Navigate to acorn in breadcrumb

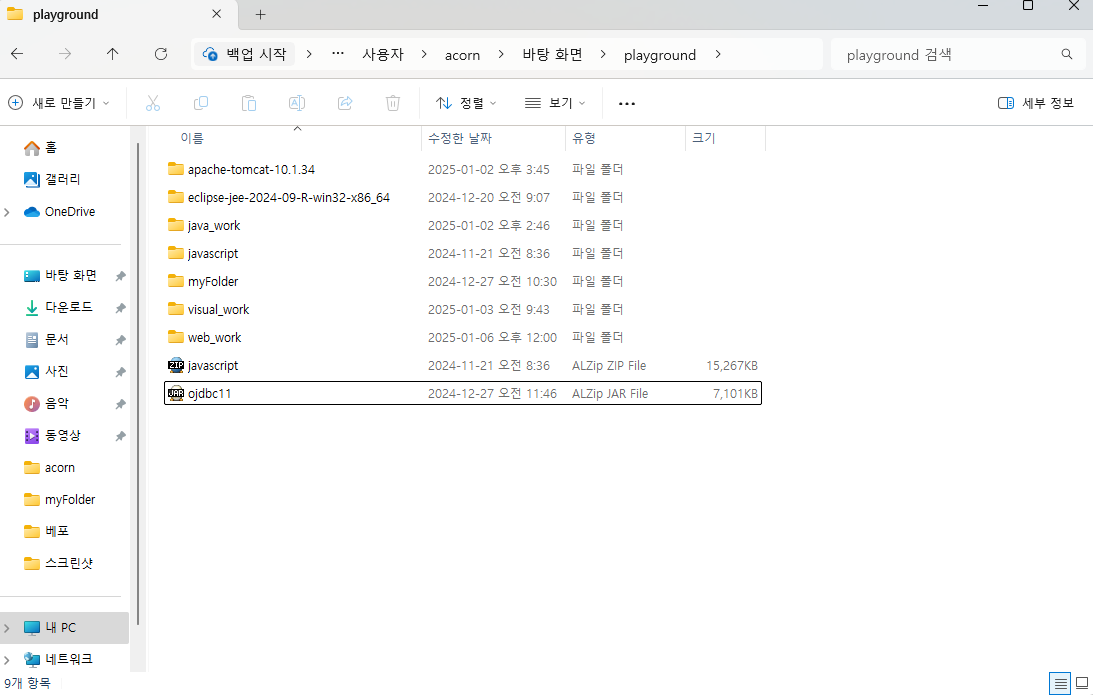click(462, 55)
